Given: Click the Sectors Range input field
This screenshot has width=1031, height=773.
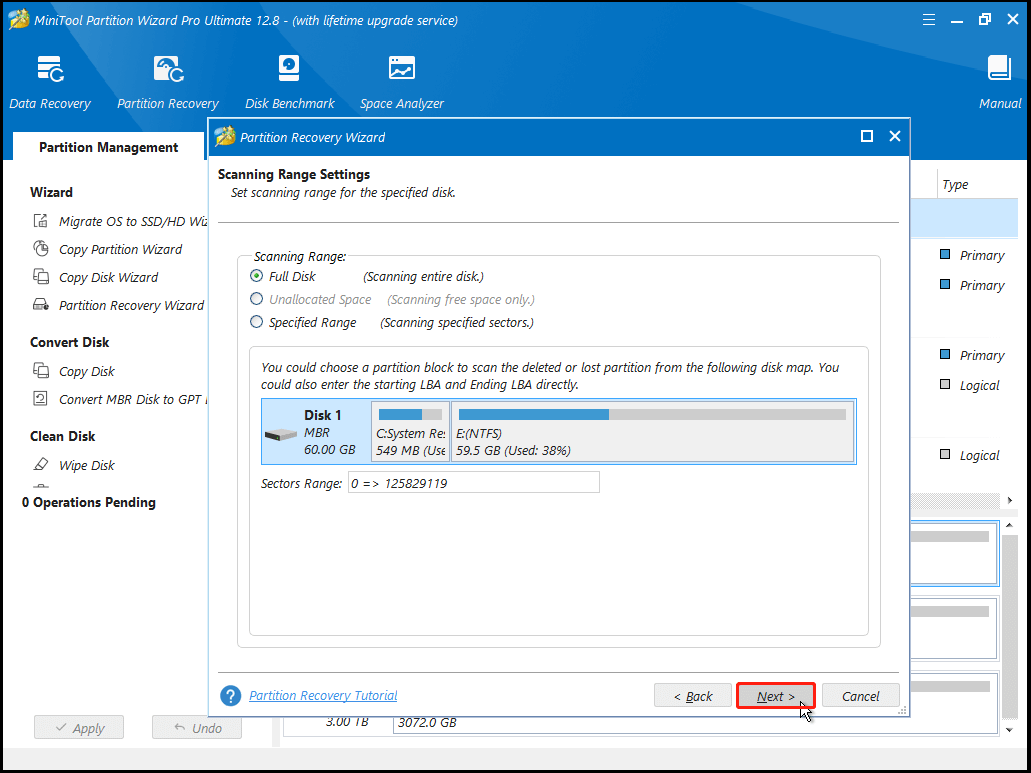Looking at the screenshot, I should pos(473,483).
